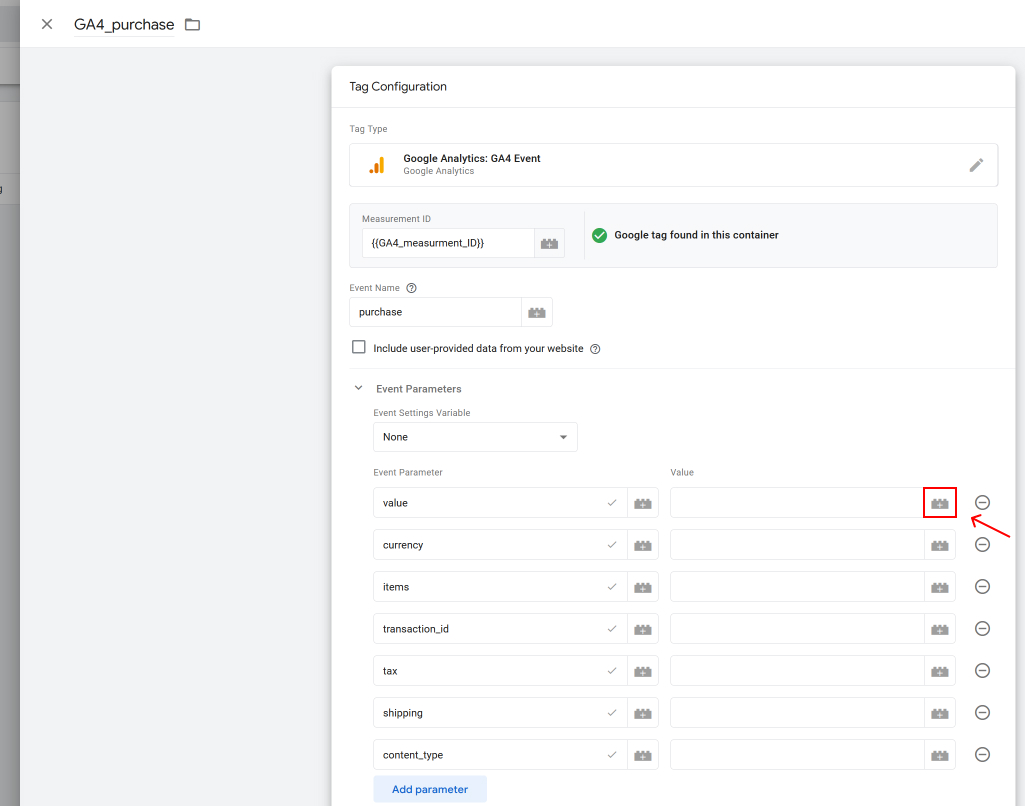The image size is (1025, 806).
Task: Close the GA4_purchase tag editor
Action: pyautogui.click(x=47, y=24)
